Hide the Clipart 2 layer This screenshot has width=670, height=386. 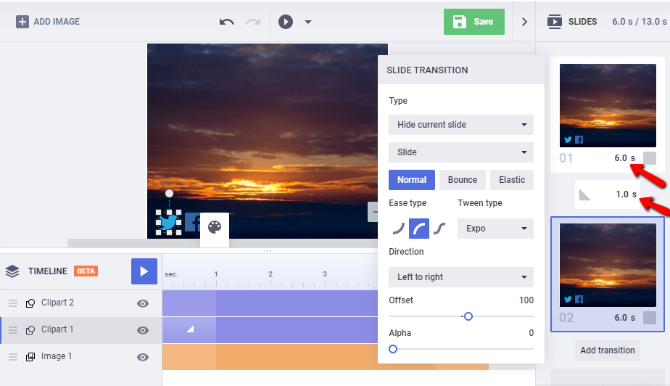(143, 303)
